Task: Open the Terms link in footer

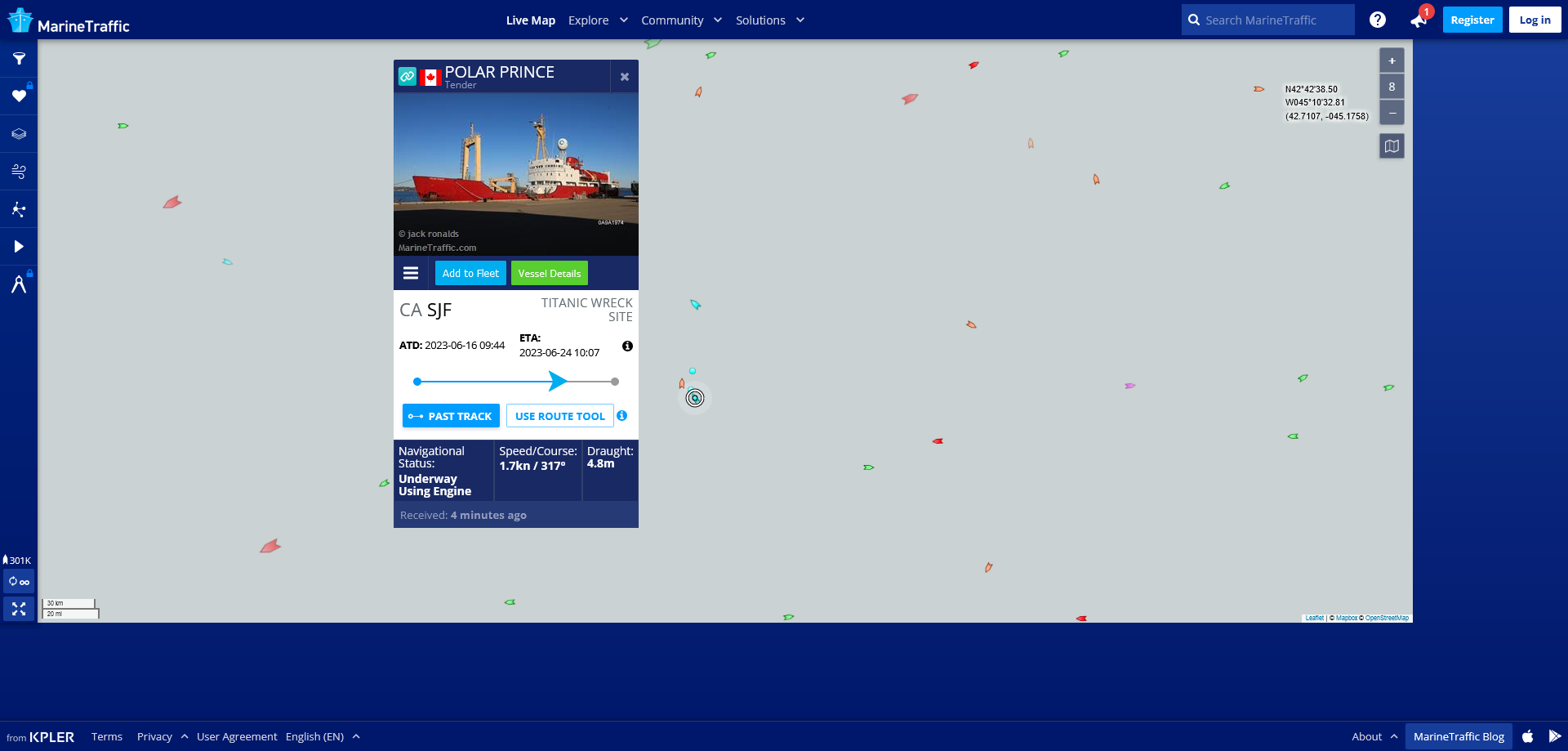Action: point(107,736)
